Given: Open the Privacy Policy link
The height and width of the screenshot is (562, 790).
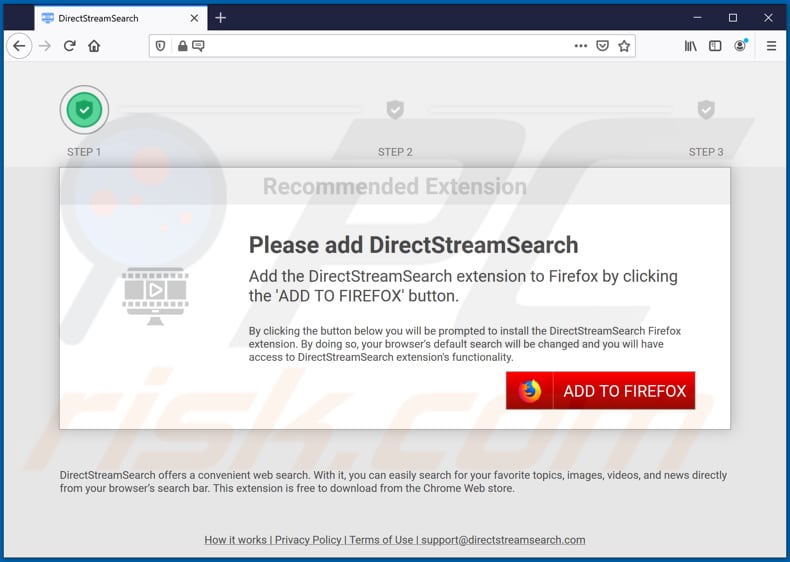Looking at the screenshot, I should pos(308,540).
